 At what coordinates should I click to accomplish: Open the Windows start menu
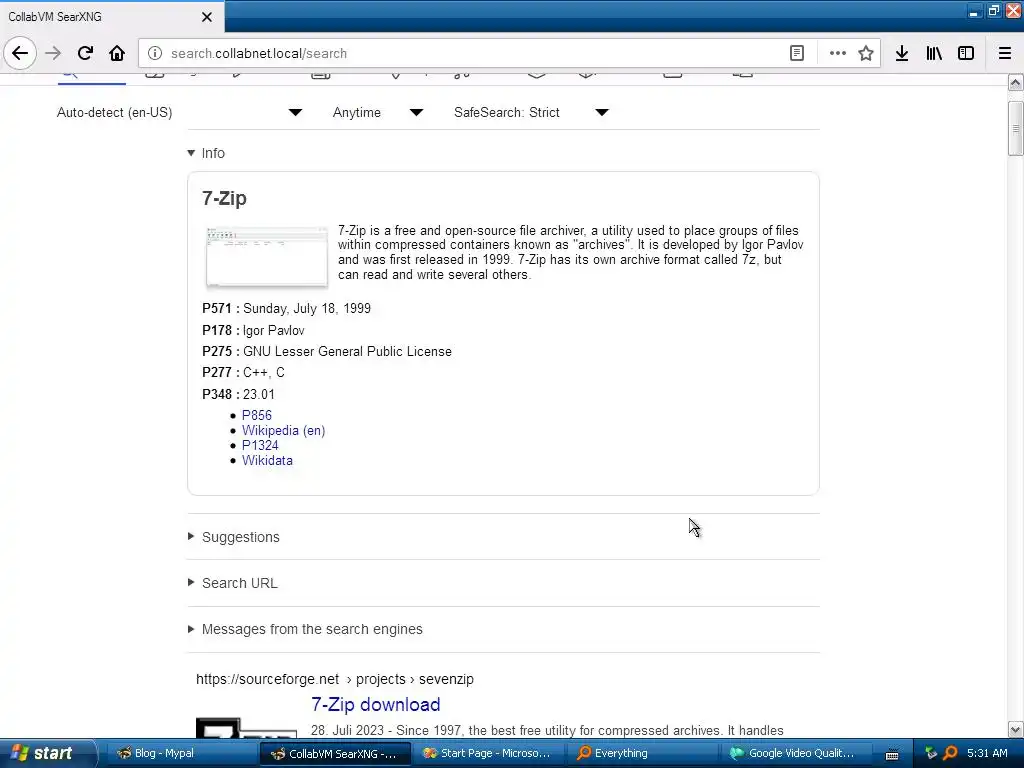coord(48,753)
